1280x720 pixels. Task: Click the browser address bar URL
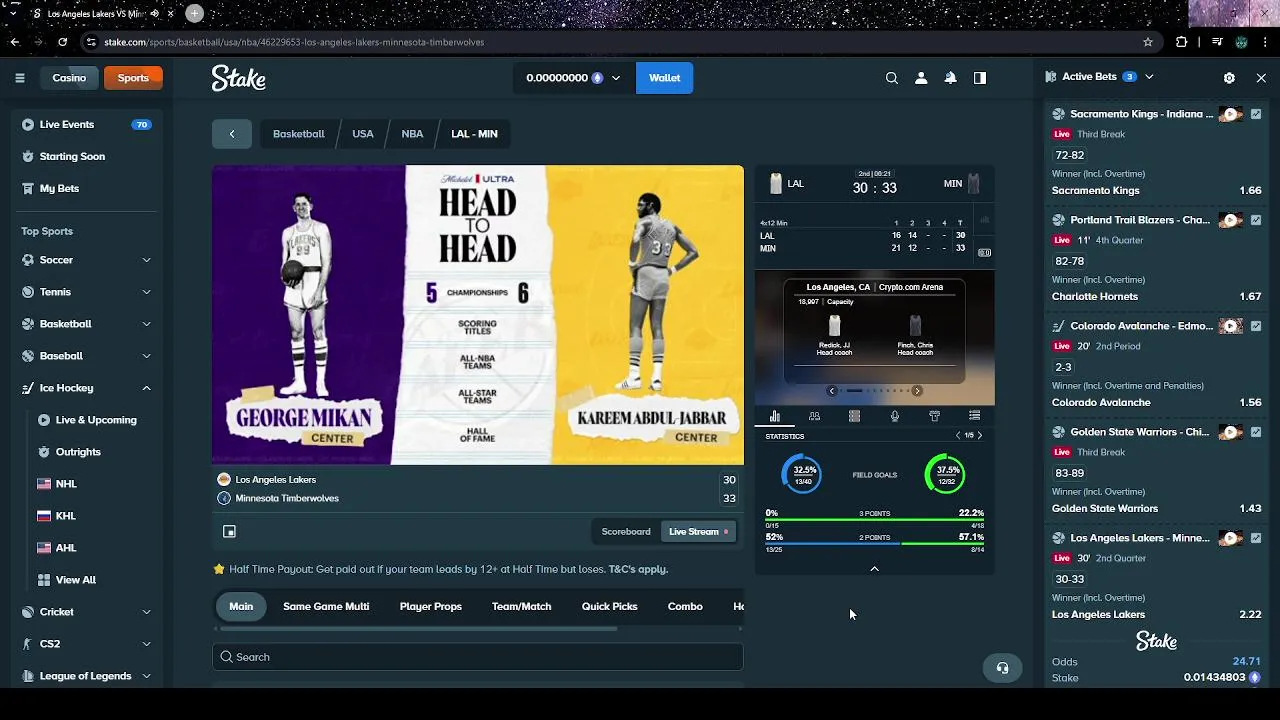pyautogui.click(x=294, y=42)
